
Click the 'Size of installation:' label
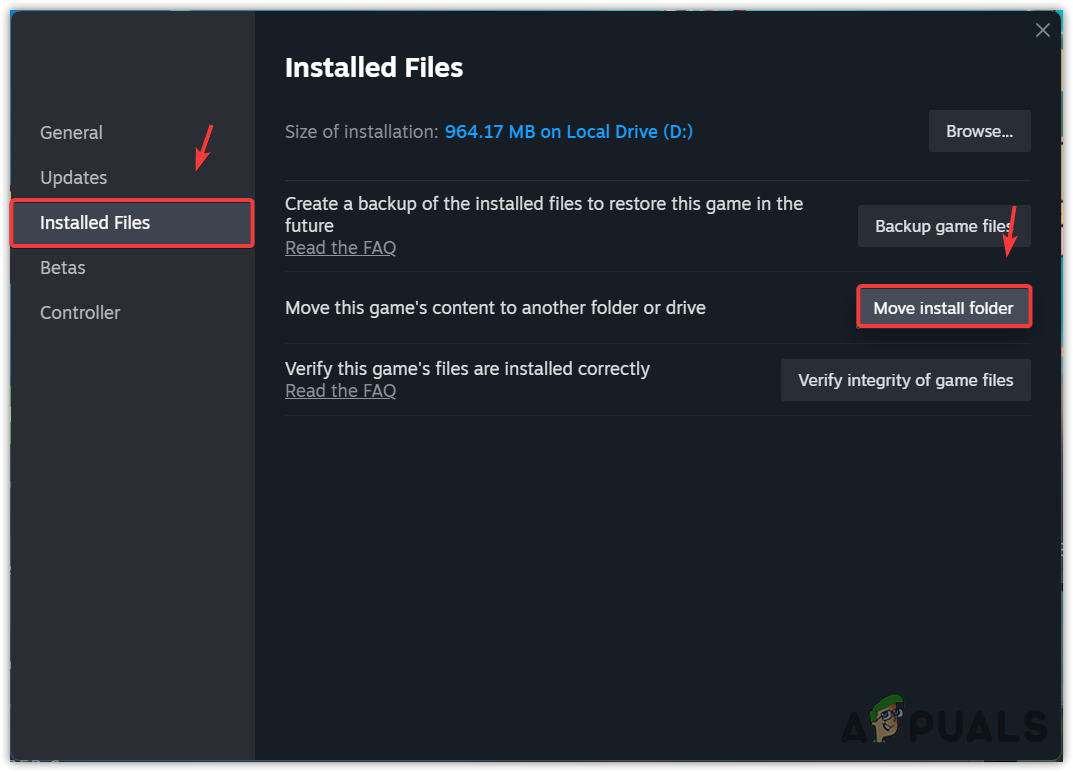coord(361,132)
